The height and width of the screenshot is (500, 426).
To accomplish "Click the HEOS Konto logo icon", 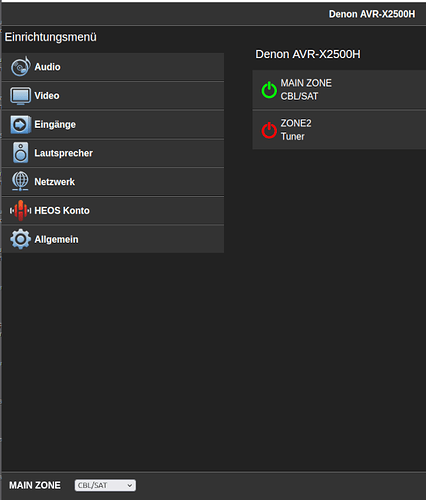I will [21, 210].
